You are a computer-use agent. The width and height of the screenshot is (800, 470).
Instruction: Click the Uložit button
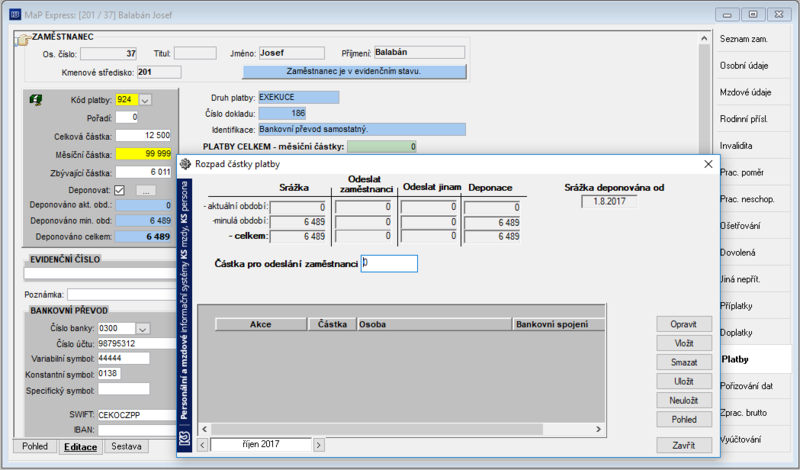click(684, 381)
